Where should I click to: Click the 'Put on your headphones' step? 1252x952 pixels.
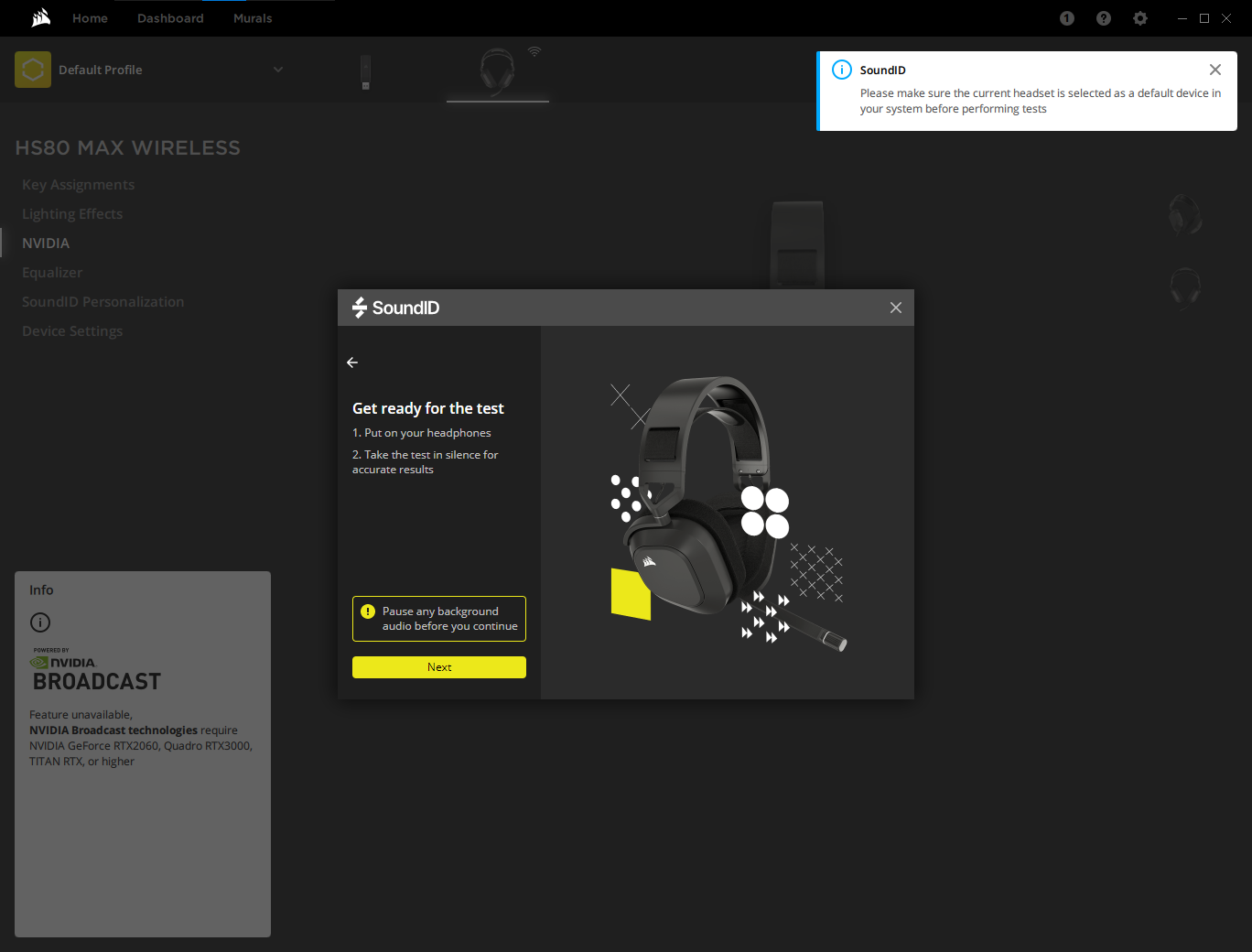tap(422, 433)
